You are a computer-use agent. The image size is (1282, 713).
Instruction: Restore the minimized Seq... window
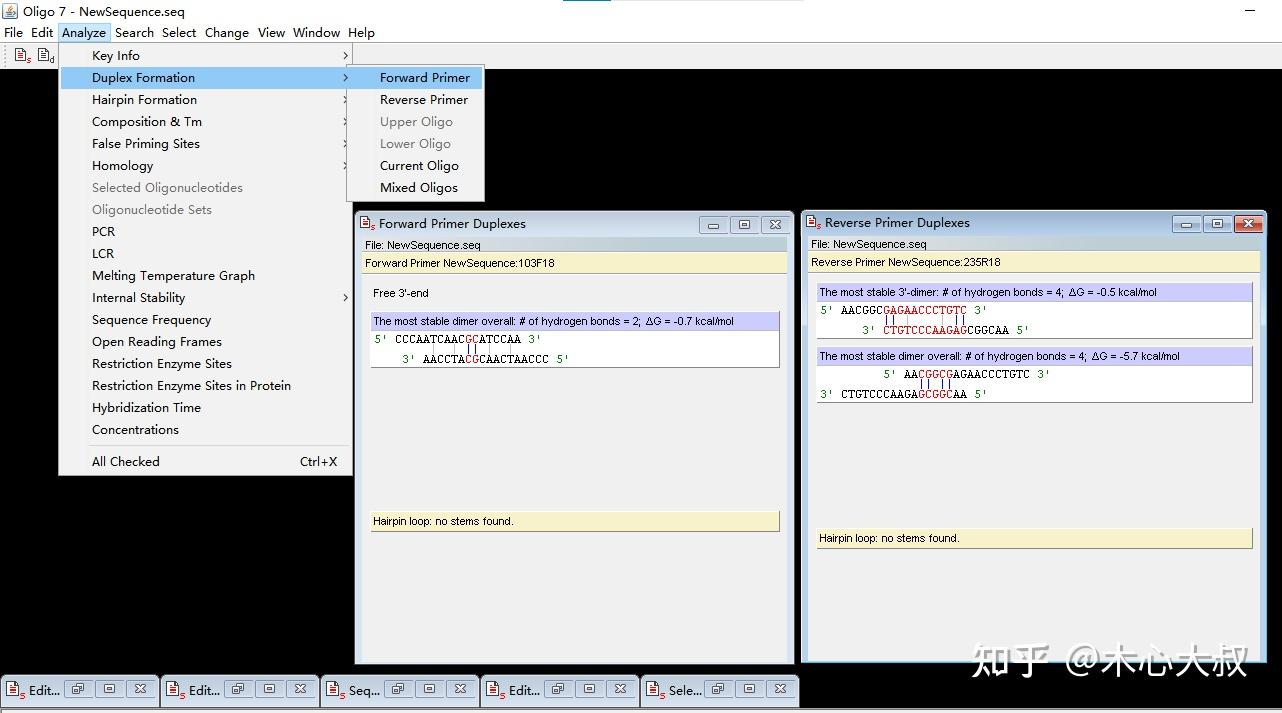click(398, 689)
